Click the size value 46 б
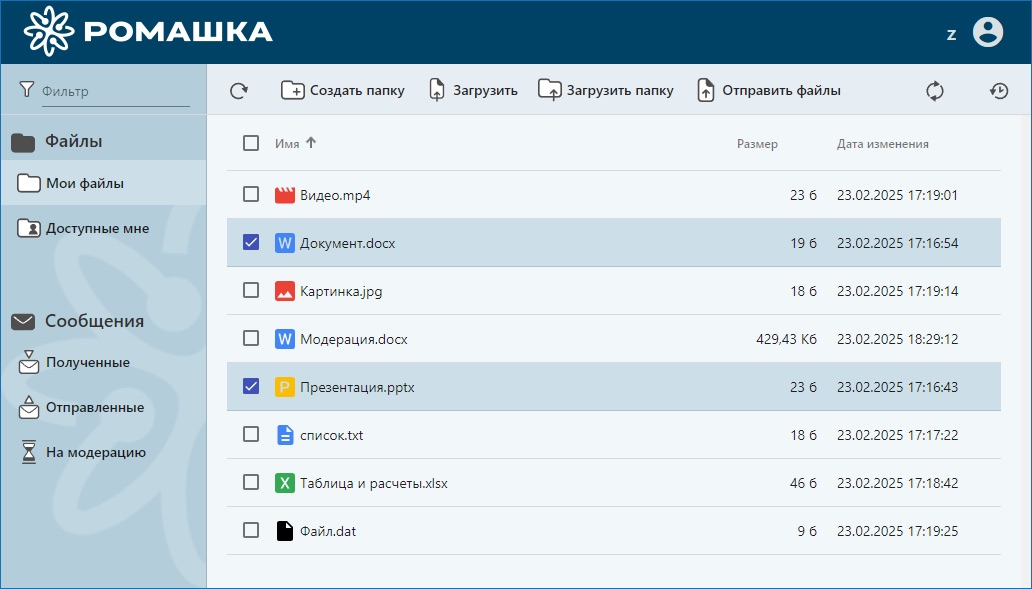Screen dimensions: 1032x589 click(x=803, y=483)
